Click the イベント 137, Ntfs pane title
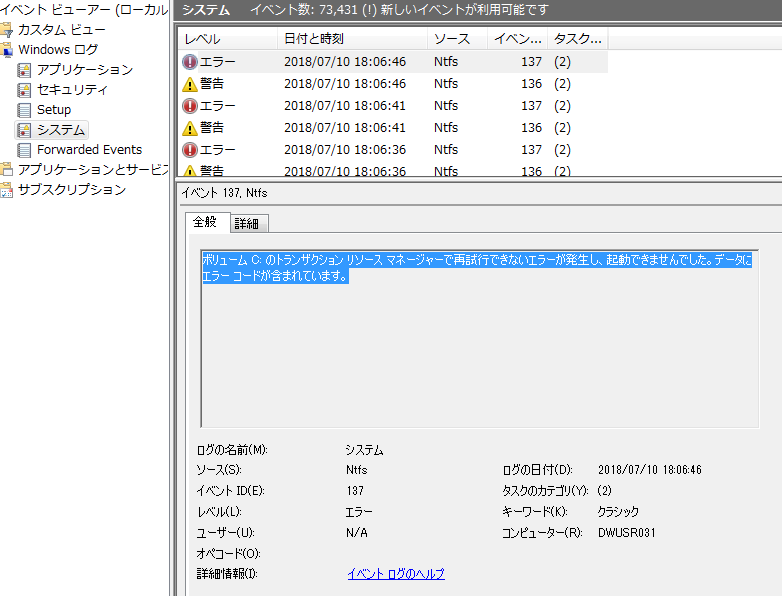Screen dimensions: 782x596 pos(224,193)
